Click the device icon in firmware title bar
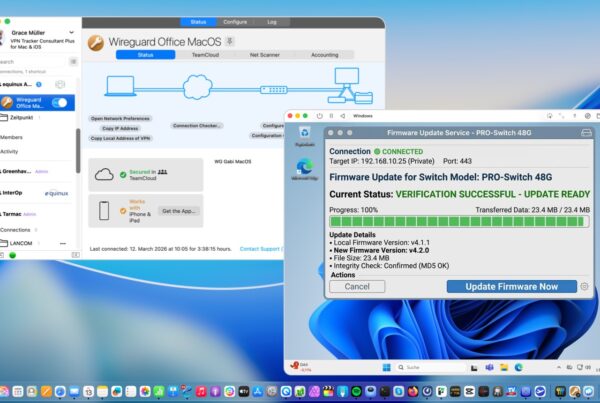Screen dimensions: 600x403 click(x=586, y=133)
